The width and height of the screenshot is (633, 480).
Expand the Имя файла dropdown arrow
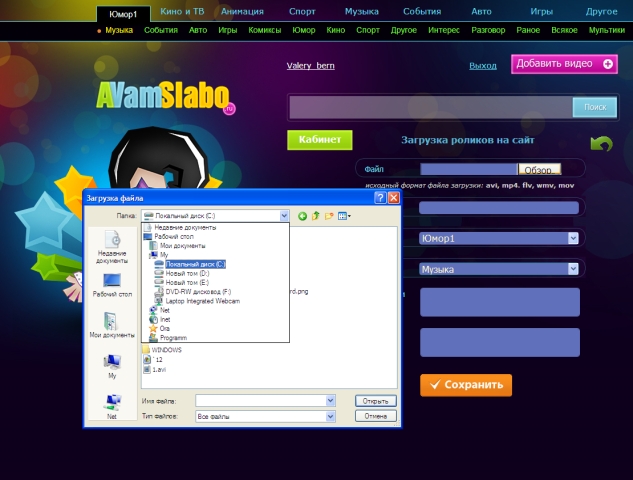[330, 400]
